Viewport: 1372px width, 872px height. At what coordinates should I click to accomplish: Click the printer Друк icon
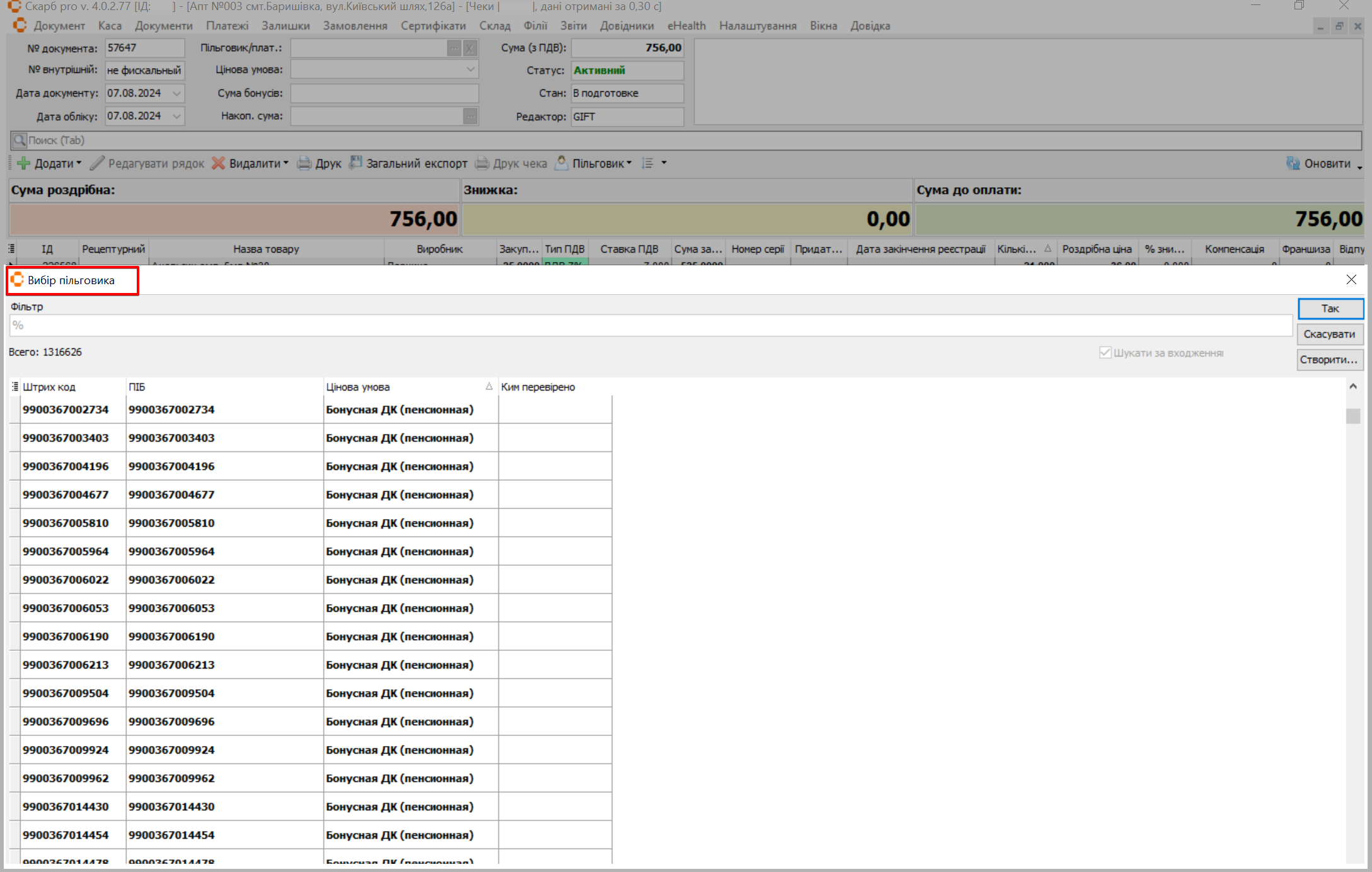304,163
